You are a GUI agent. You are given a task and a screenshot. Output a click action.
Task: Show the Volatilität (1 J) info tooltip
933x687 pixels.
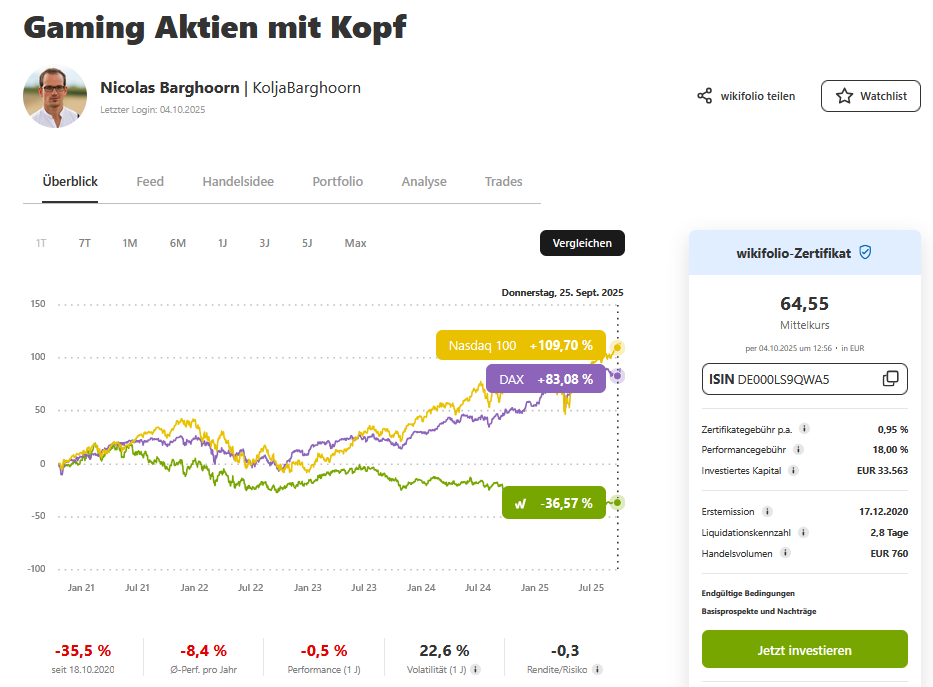tap(475, 670)
